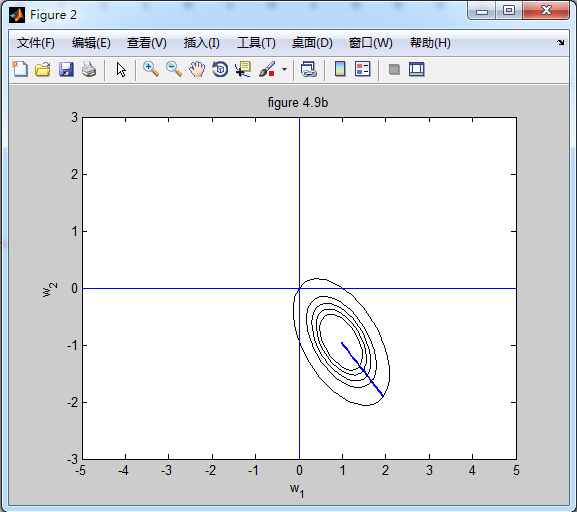Screen dimensions: 577x512
Task: Click the Hide Plot Tools icon
Action: point(394,69)
